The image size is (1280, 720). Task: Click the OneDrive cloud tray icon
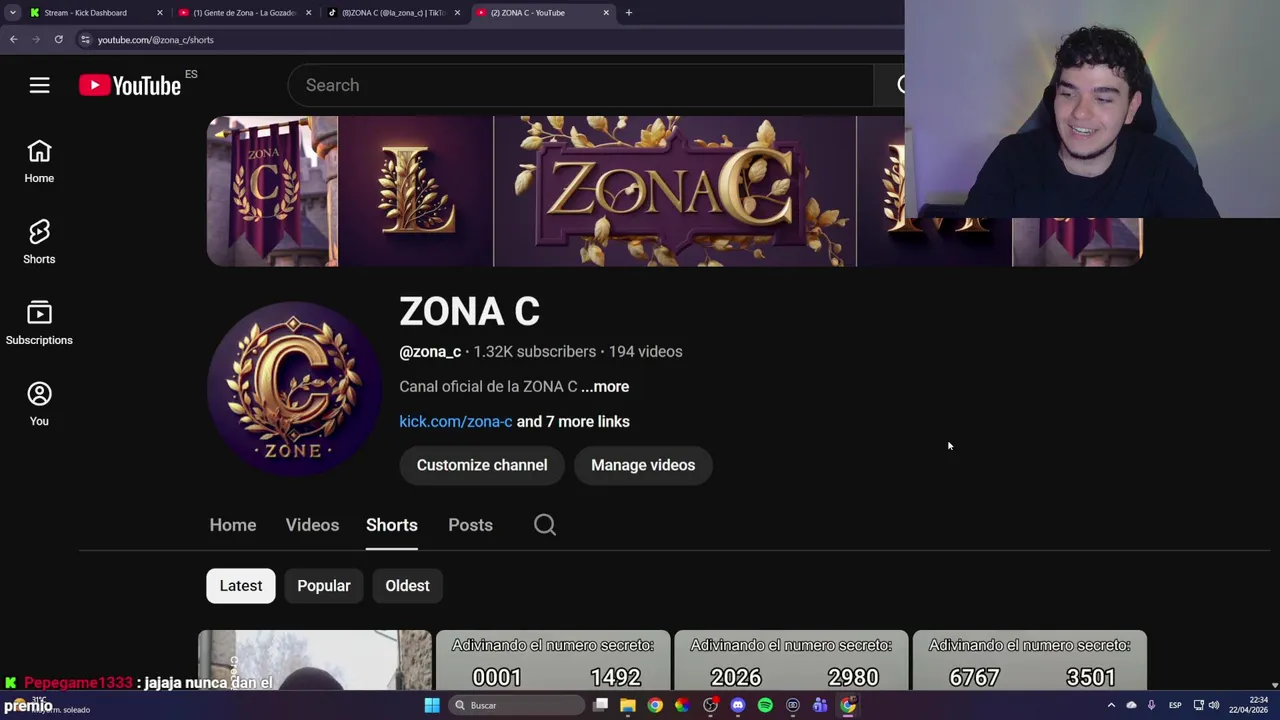click(x=1132, y=705)
